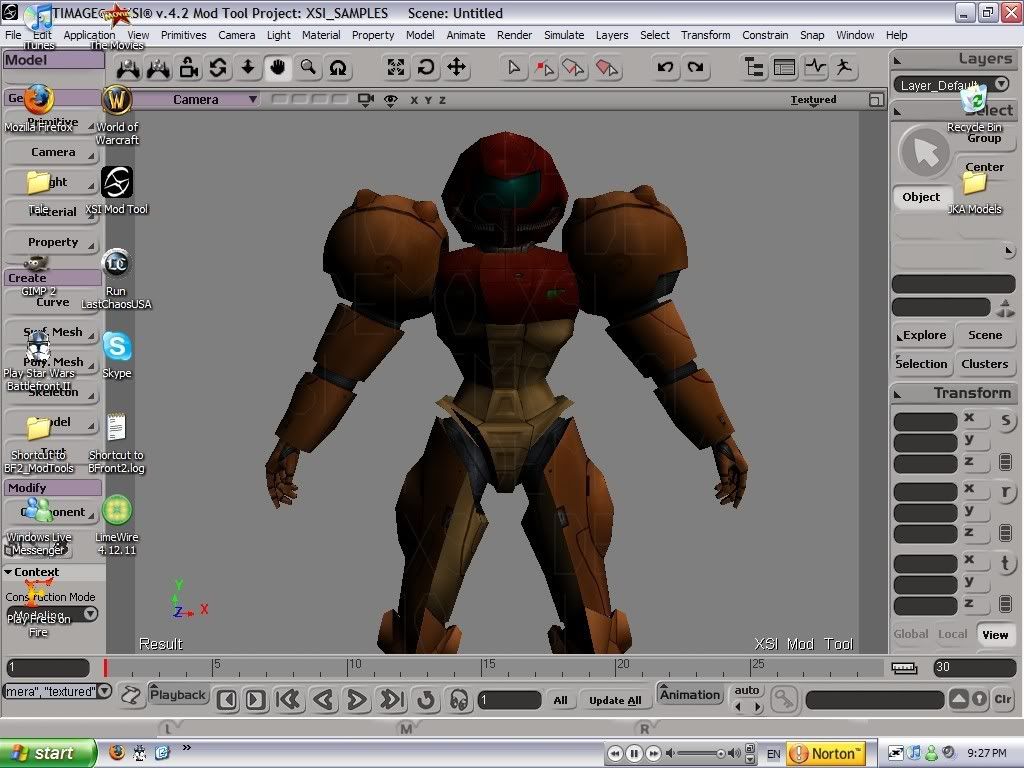
Task: Click the Clr button
Action: 1002,699
